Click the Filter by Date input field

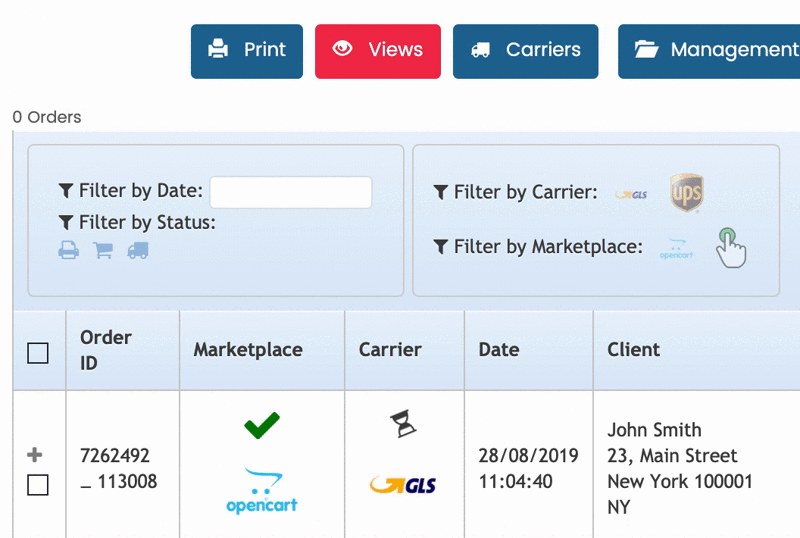coord(291,192)
